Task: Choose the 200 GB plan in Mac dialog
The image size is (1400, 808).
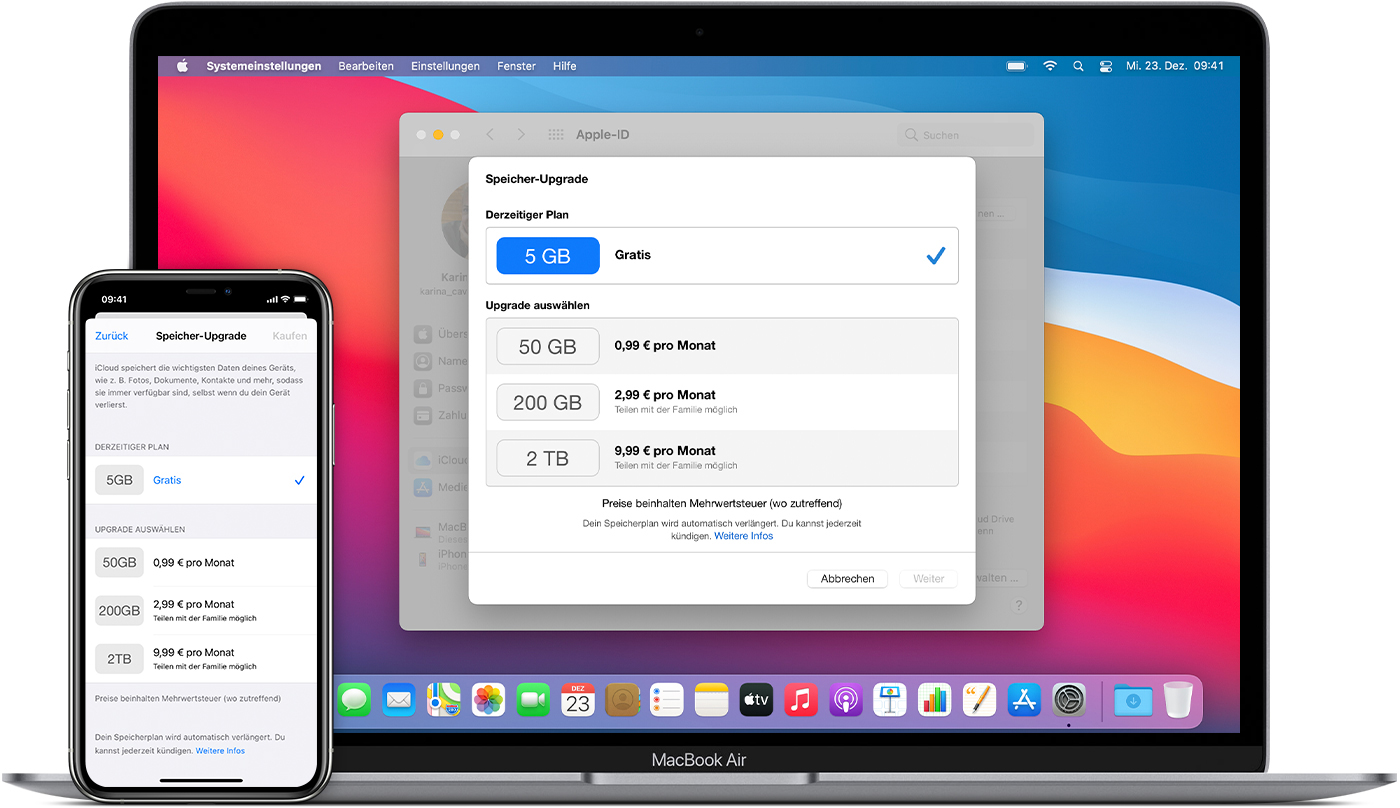Action: (722, 402)
